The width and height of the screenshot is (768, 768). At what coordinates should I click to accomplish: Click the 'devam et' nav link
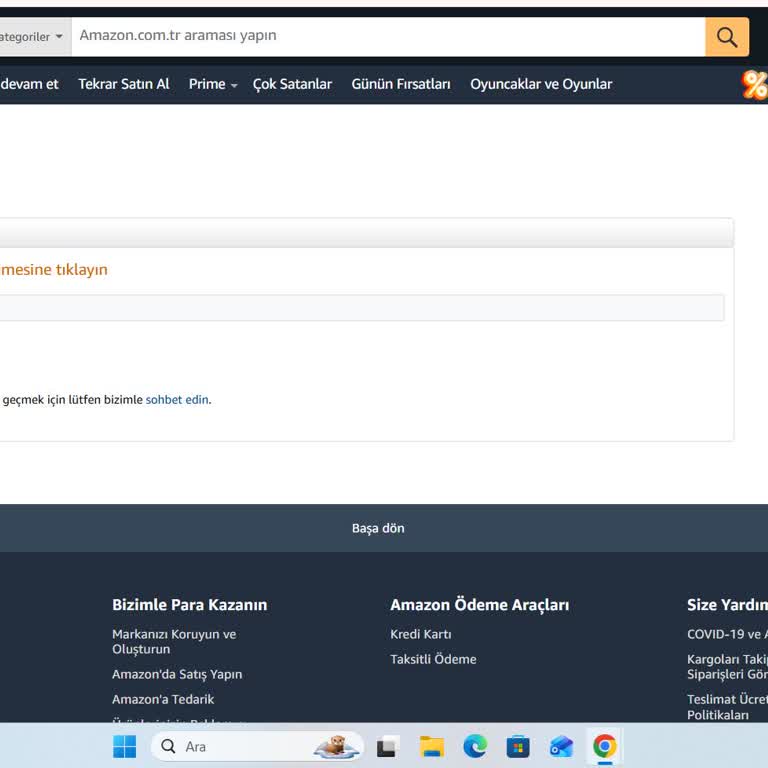(x=29, y=84)
